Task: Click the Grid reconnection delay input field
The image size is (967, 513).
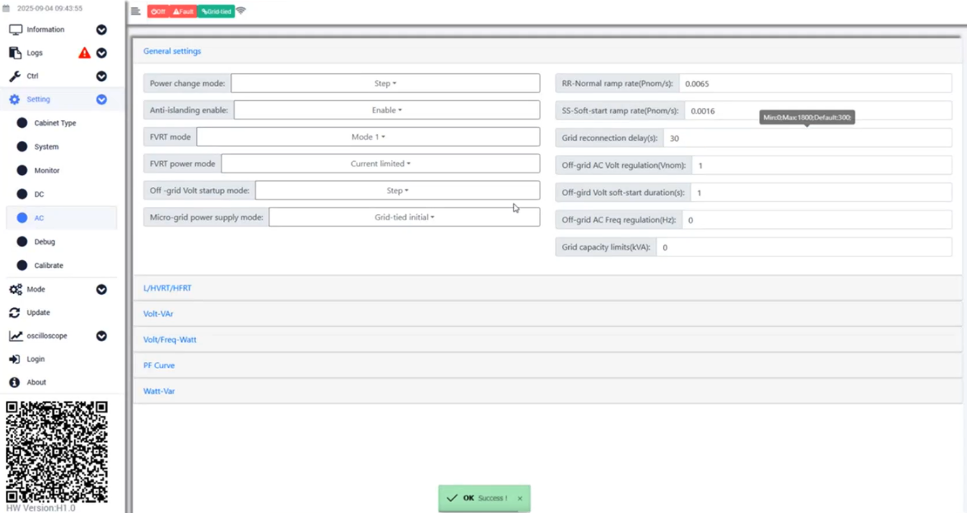Action: coord(806,138)
